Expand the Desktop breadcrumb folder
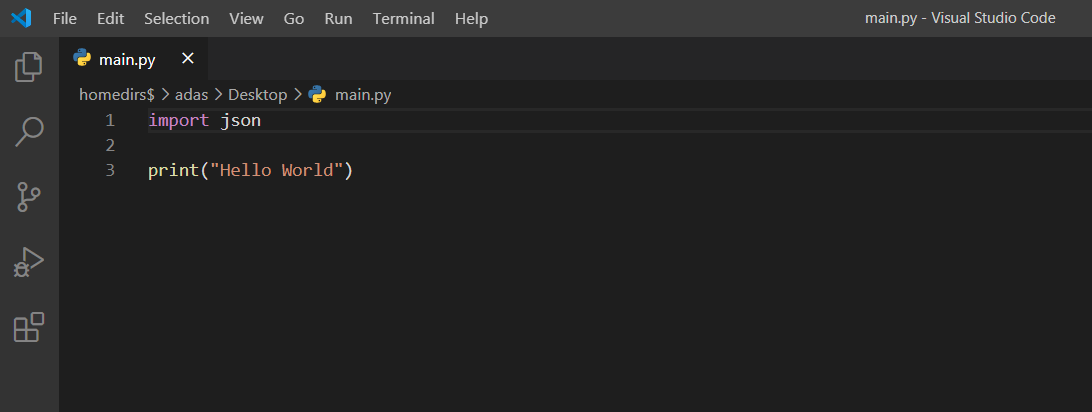The image size is (1092, 412). click(x=257, y=95)
